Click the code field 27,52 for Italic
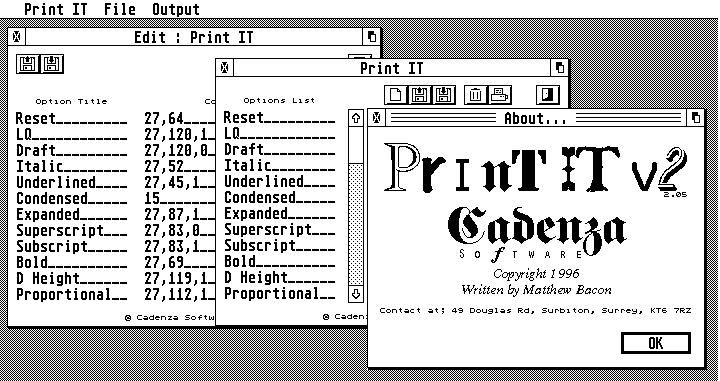 (x=180, y=167)
